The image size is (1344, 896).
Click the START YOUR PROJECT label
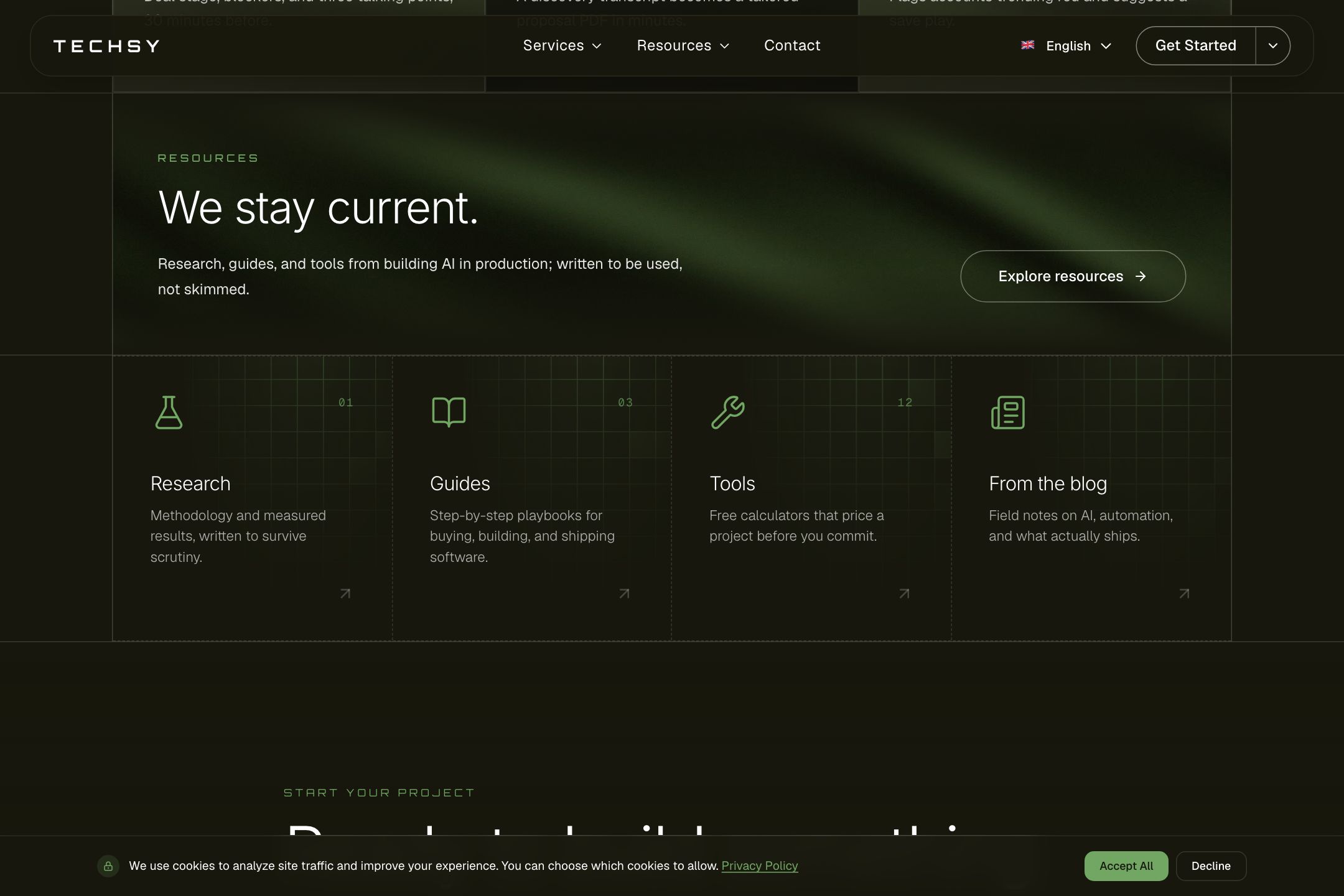[379, 793]
